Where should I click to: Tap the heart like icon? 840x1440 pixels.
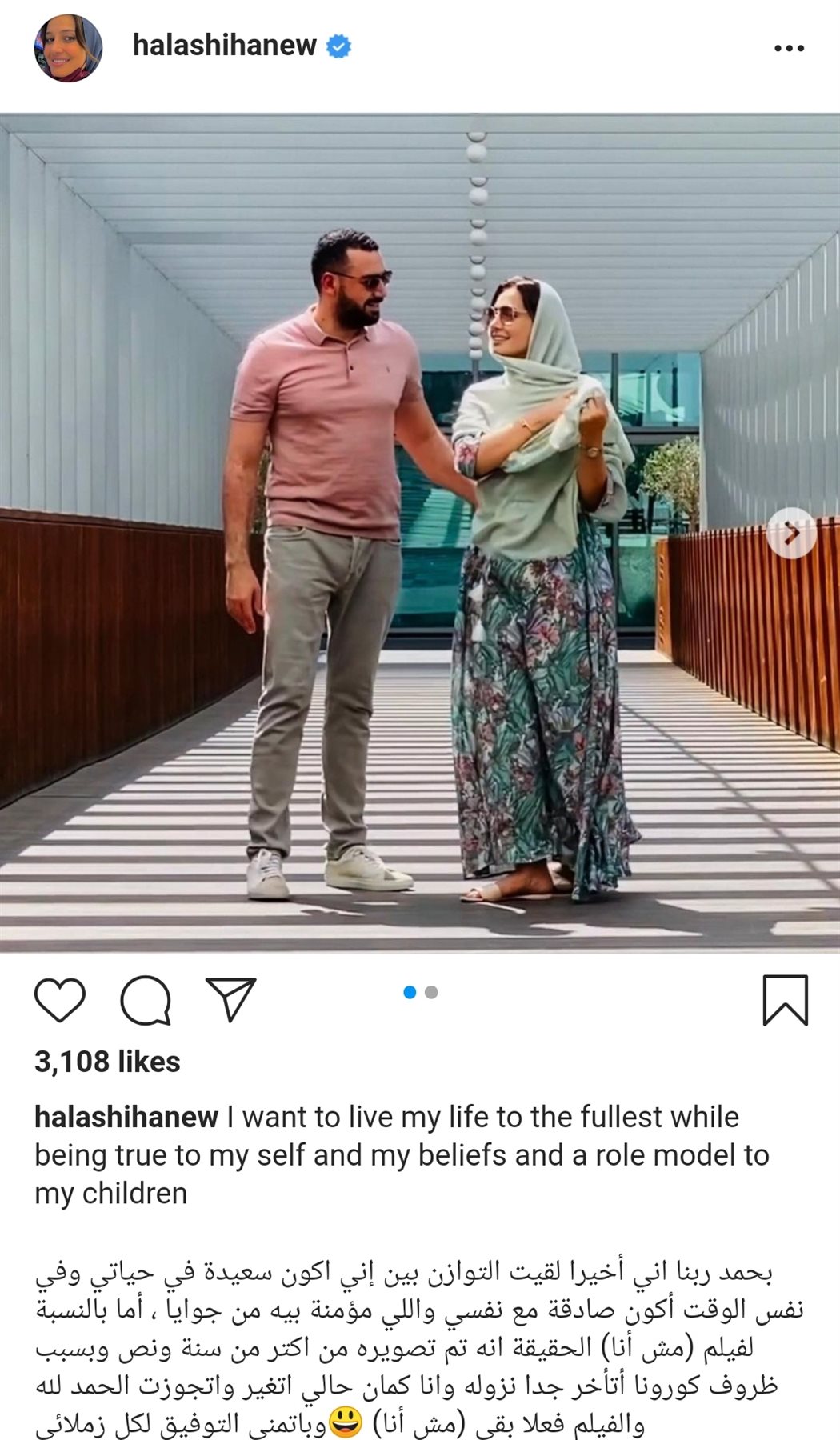point(60,999)
